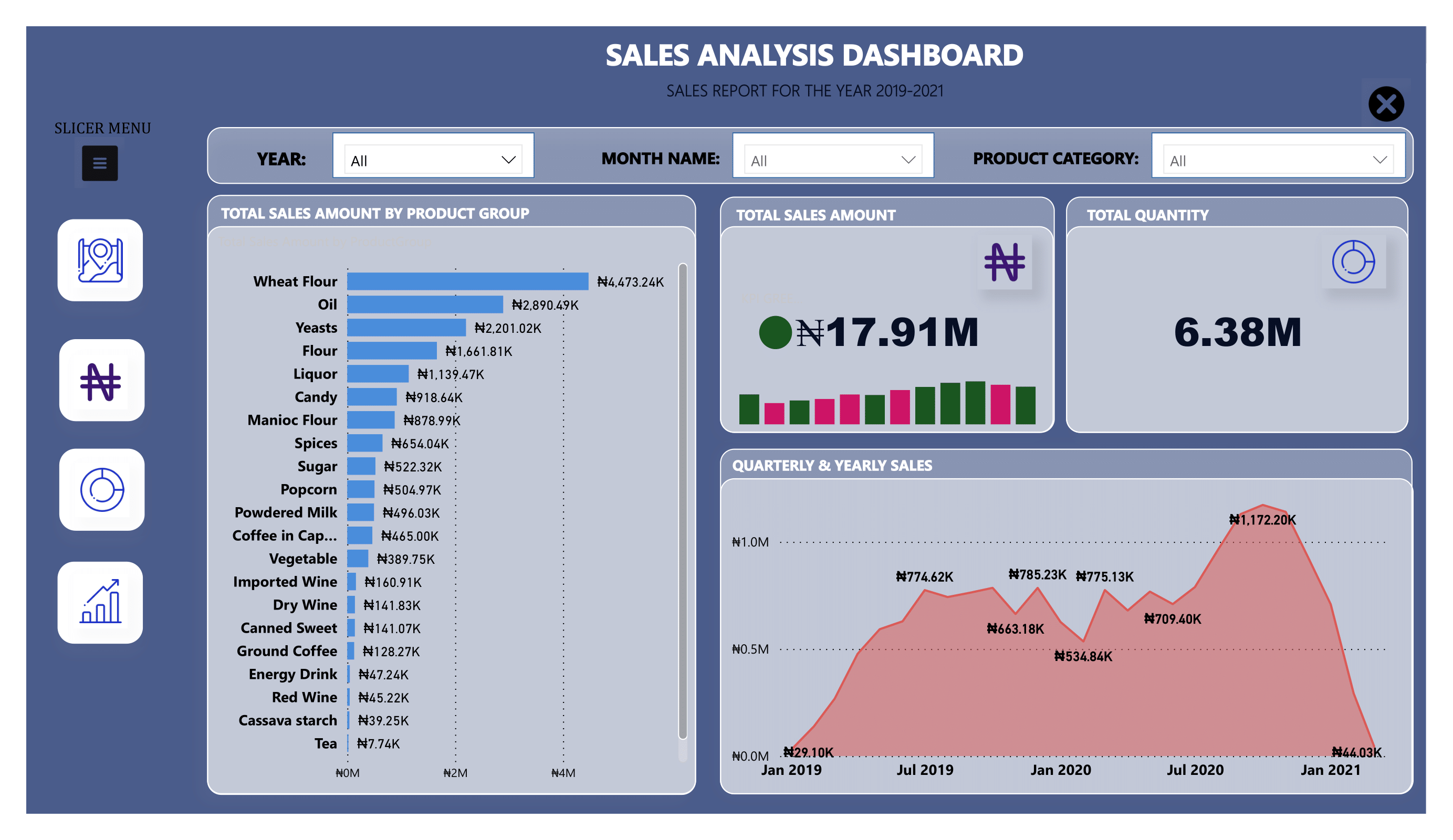
Task: Click the map location sidebar icon
Action: point(100,260)
